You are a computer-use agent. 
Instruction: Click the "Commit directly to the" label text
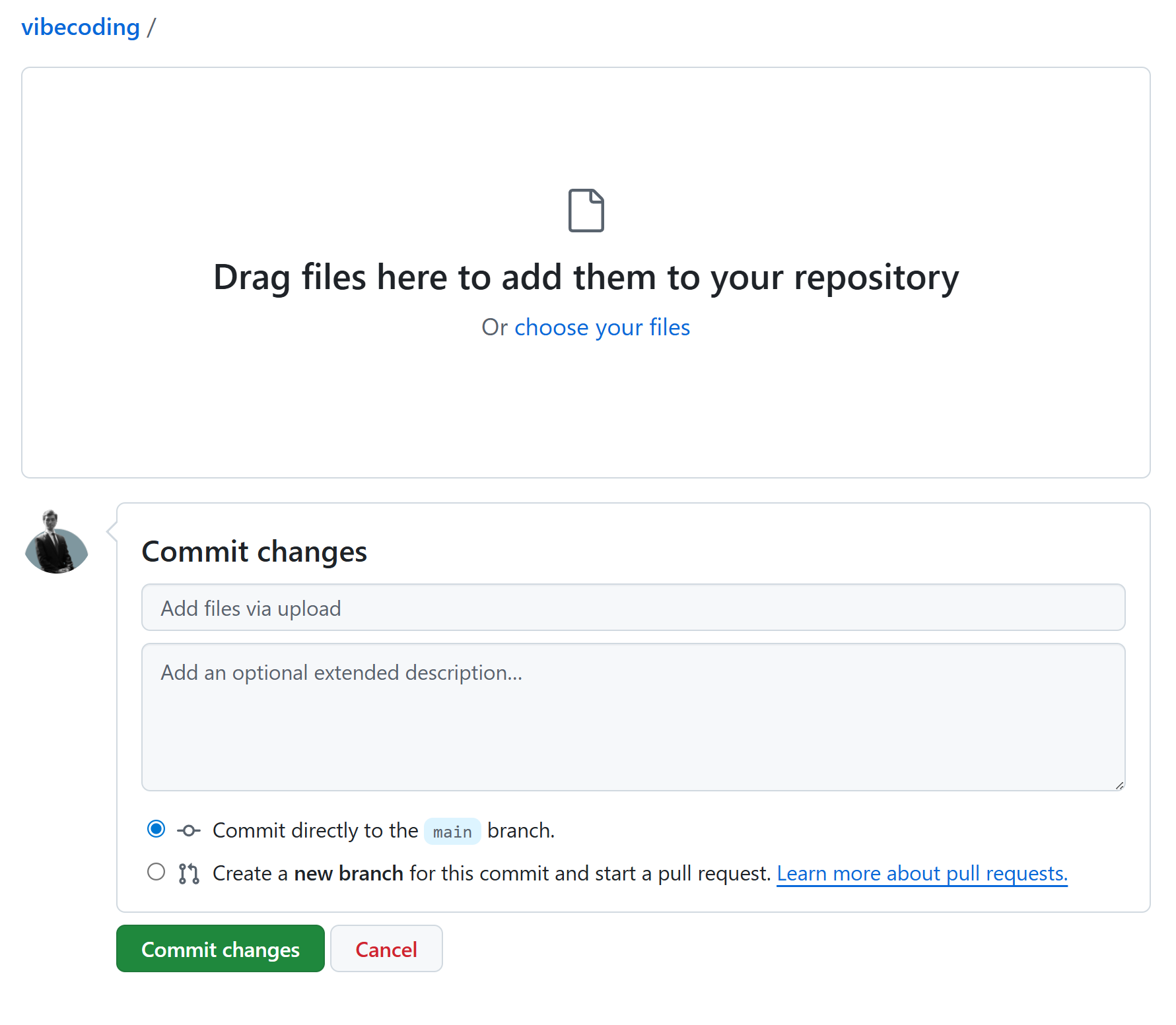tap(315, 830)
